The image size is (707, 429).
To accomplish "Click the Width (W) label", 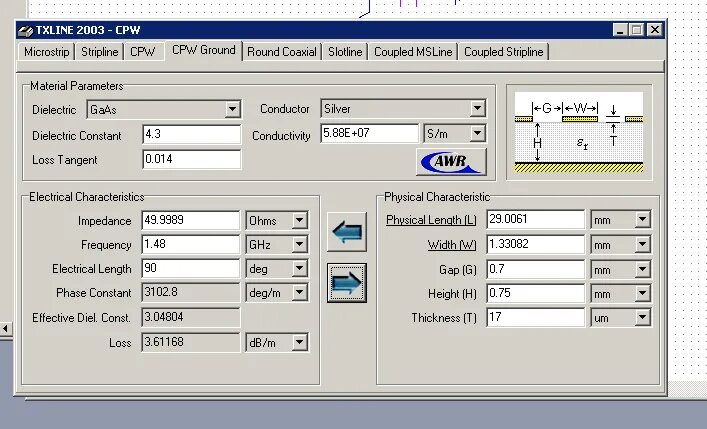I will pyautogui.click(x=452, y=245).
